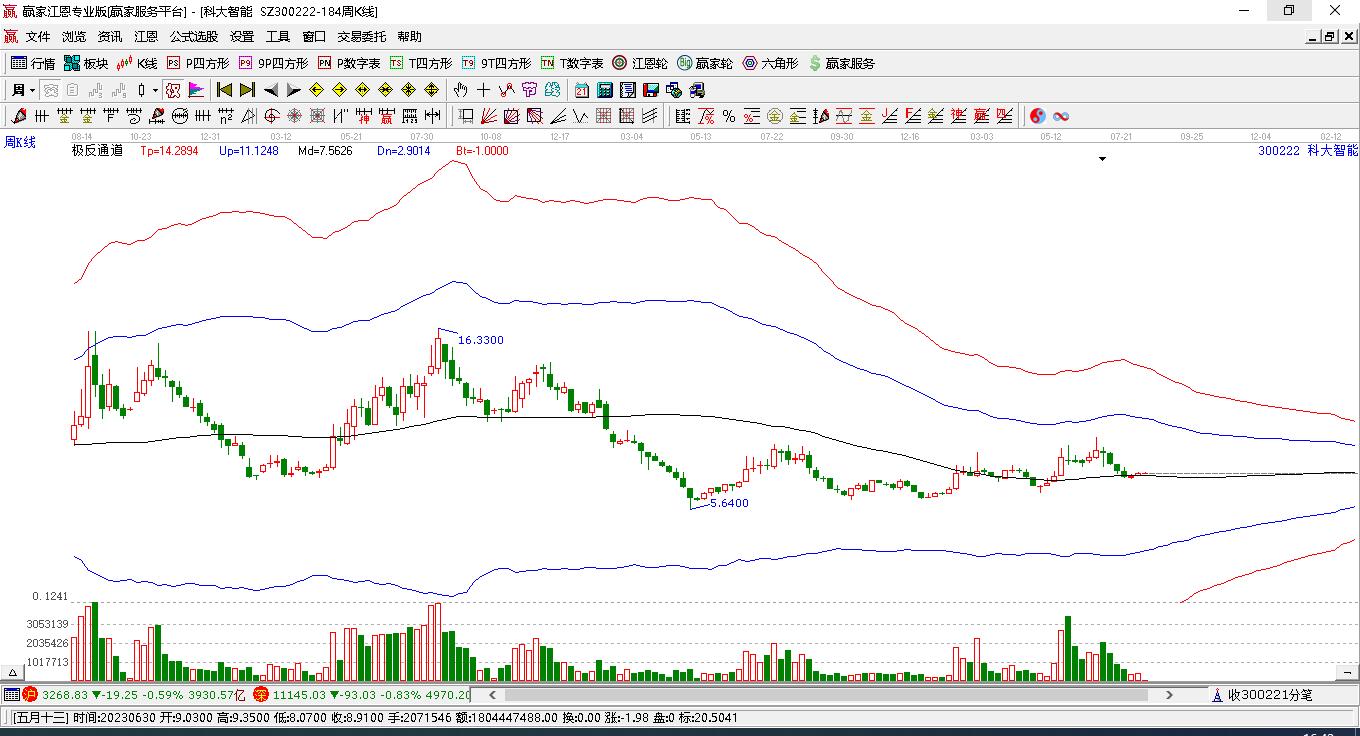Click the 赢家服务 button
Viewport: 1360px width, 736px height.
tap(841, 63)
